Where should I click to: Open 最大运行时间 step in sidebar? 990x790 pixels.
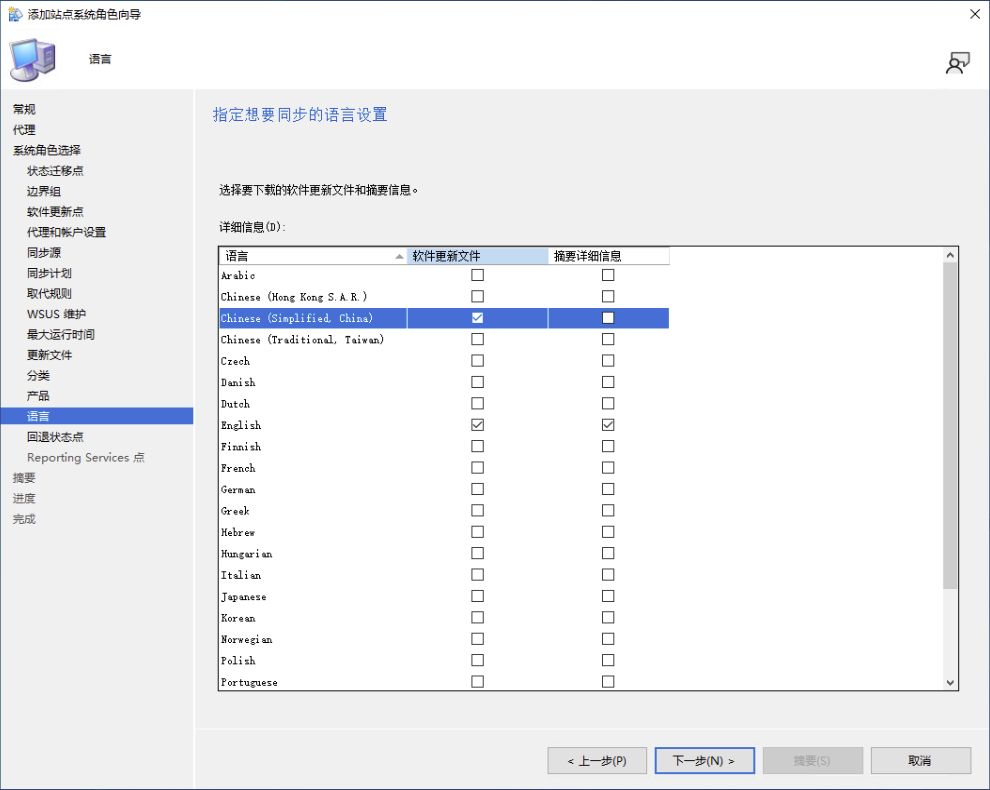pyautogui.click(x=61, y=335)
